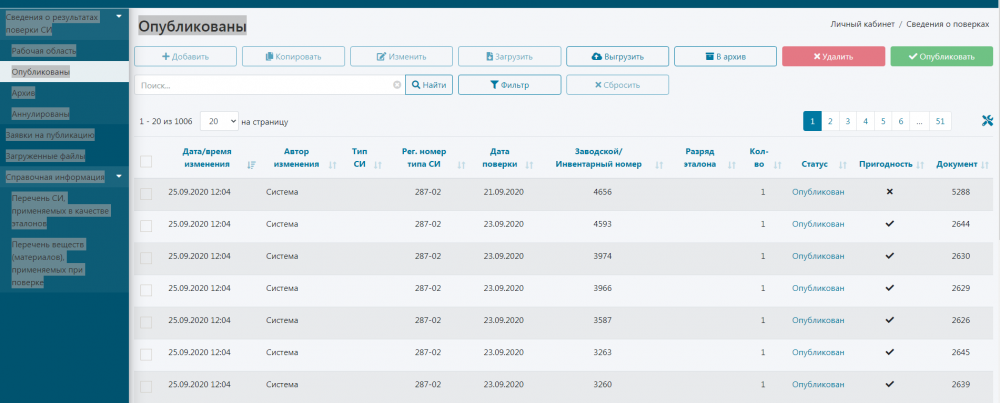The image size is (1000, 403).
Task: Collapse Сведения о результатах поверки СИ section
Action: point(119,17)
